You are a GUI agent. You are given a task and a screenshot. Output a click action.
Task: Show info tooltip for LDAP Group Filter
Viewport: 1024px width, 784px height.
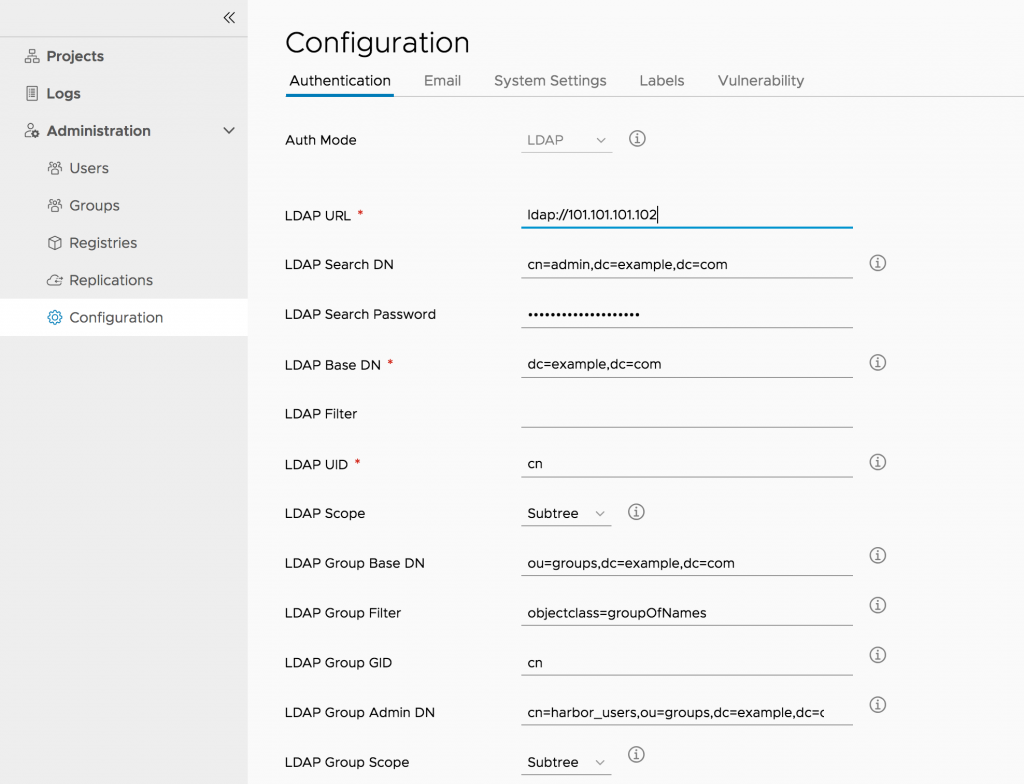pyautogui.click(x=878, y=605)
